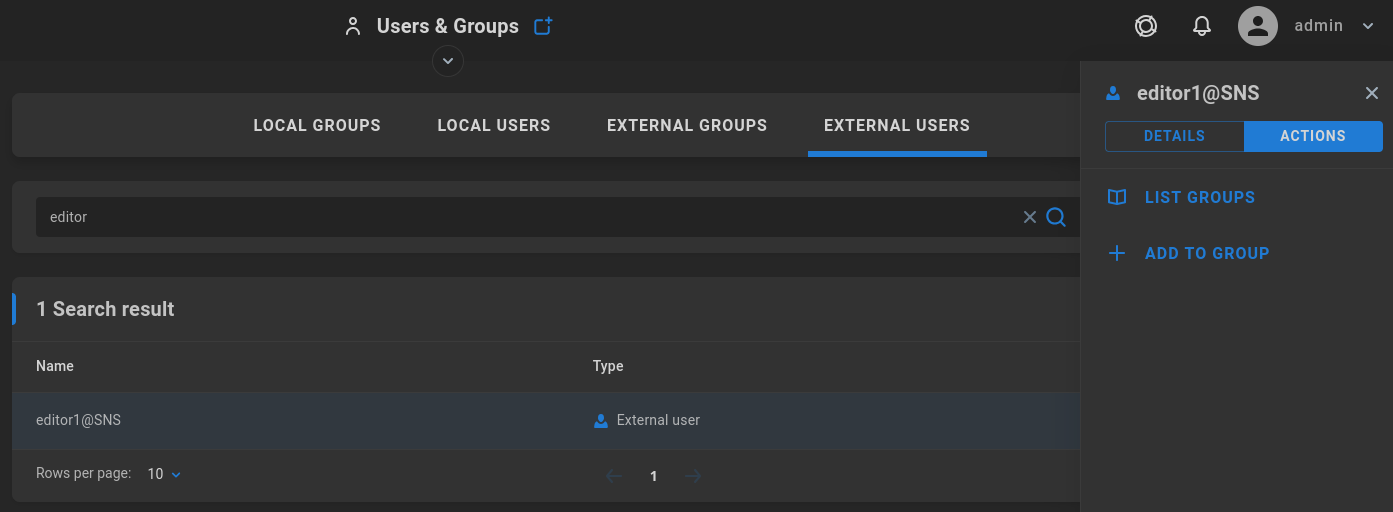The width and height of the screenshot is (1393, 512).
Task: Click the Users & Groups person icon
Action: pos(352,27)
